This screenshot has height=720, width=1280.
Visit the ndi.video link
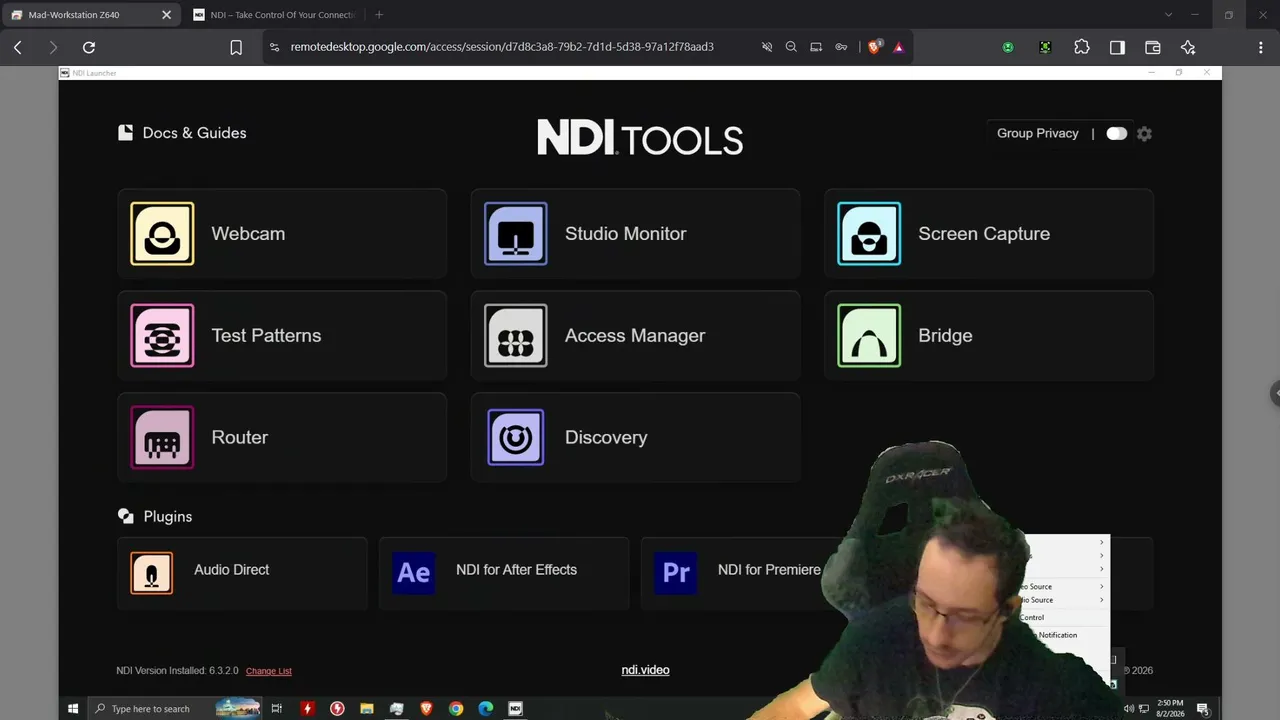645,670
